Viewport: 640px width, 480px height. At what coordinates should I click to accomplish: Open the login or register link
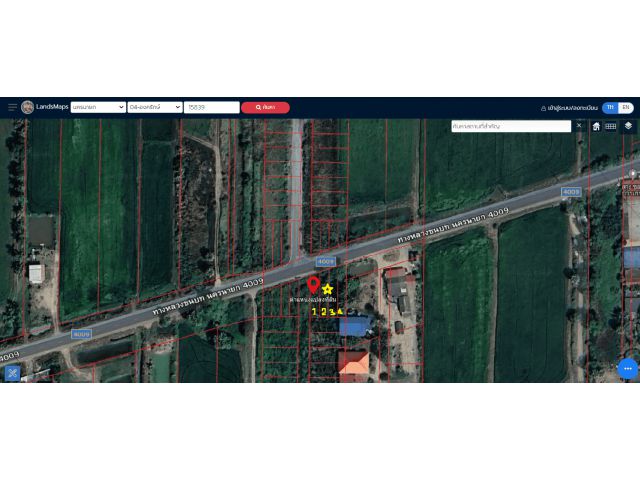(x=569, y=108)
